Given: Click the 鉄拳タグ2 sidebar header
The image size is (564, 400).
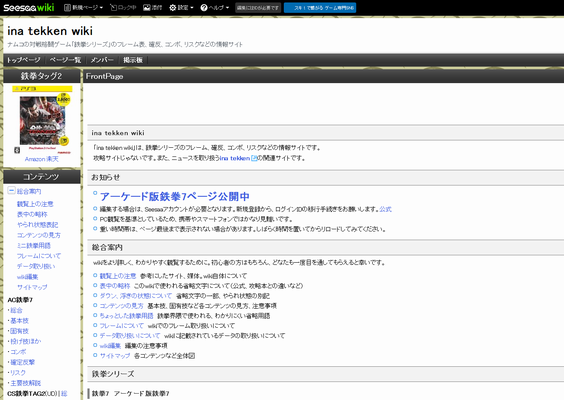Looking at the screenshot, I should coord(41,76).
